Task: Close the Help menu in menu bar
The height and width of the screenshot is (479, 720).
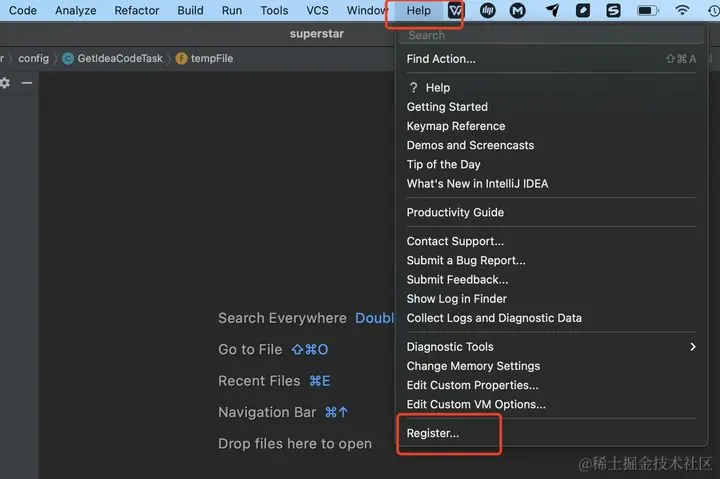Action: [418, 10]
